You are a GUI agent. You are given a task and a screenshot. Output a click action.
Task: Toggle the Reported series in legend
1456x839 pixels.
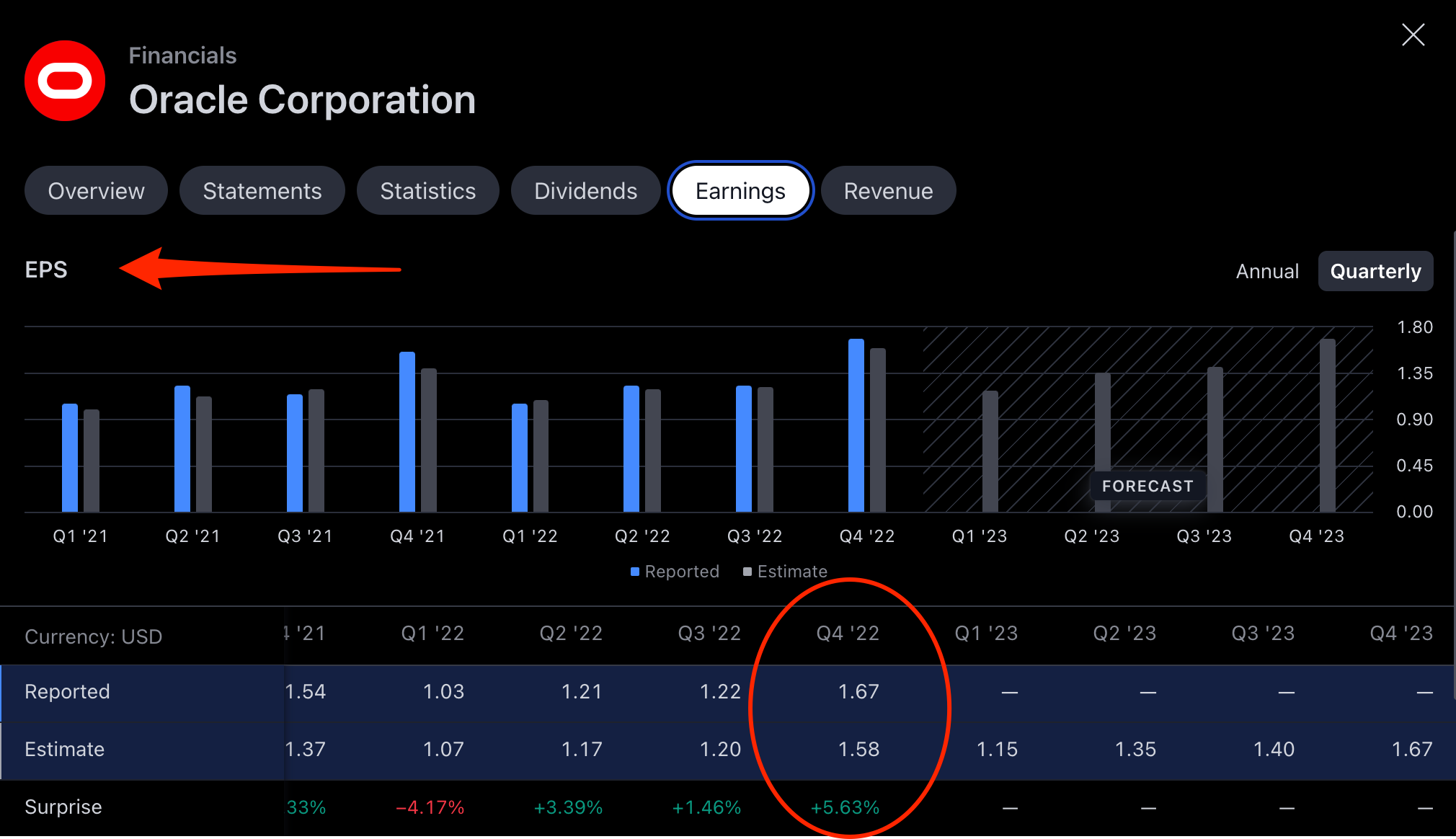[675, 572]
